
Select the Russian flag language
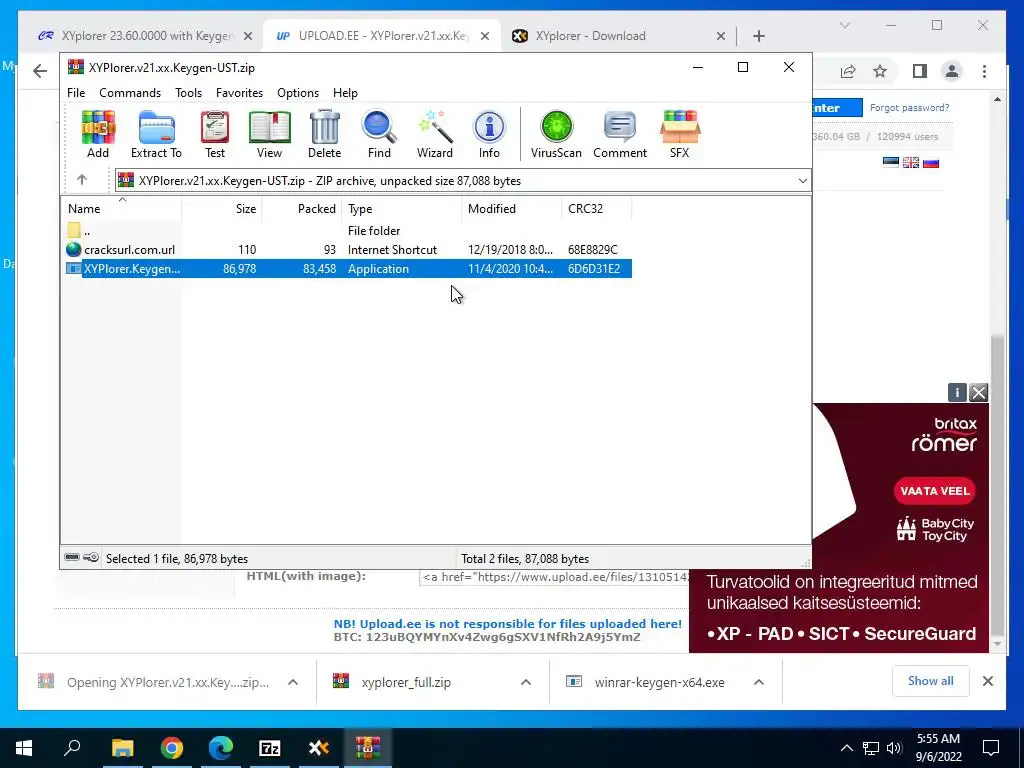931,163
